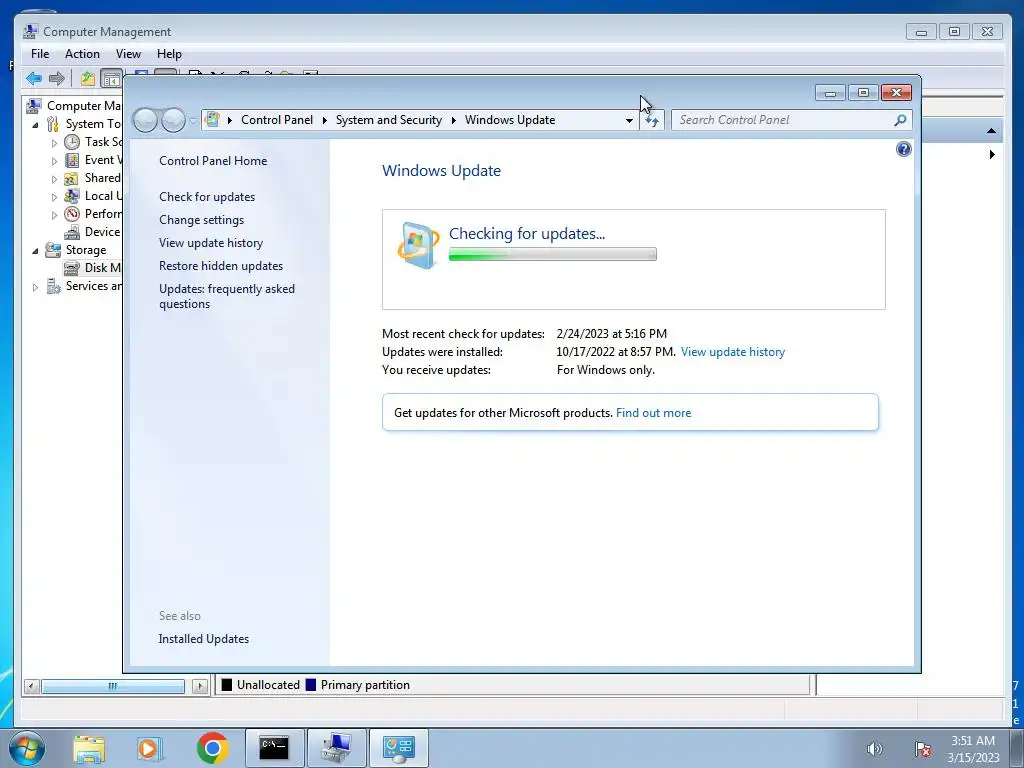Click the horizontal scrollbar thumb in Computer Management
The height and width of the screenshot is (768, 1024).
point(113,686)
